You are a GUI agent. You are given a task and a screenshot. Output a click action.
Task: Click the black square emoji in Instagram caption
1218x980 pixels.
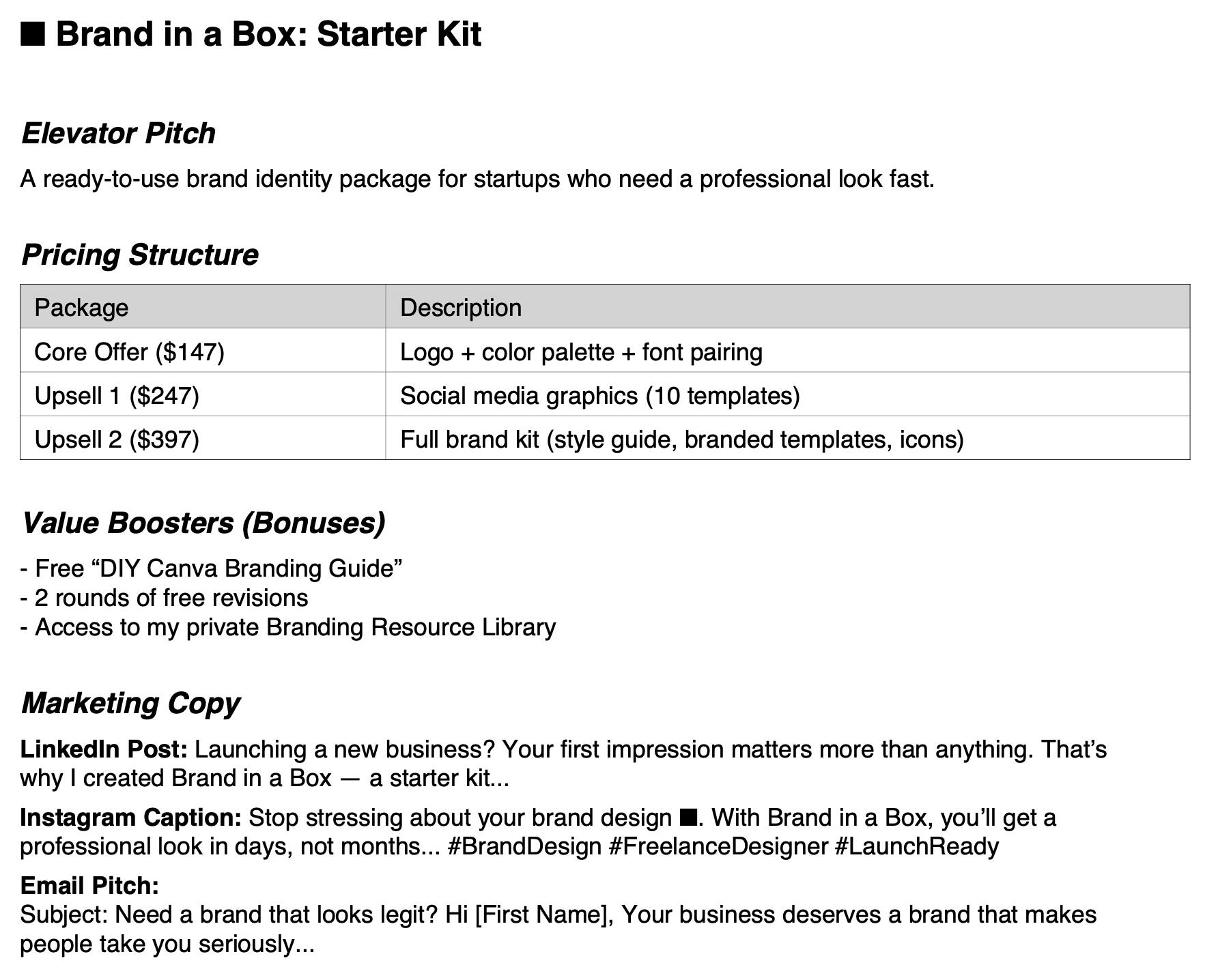(x=688, y=818)
